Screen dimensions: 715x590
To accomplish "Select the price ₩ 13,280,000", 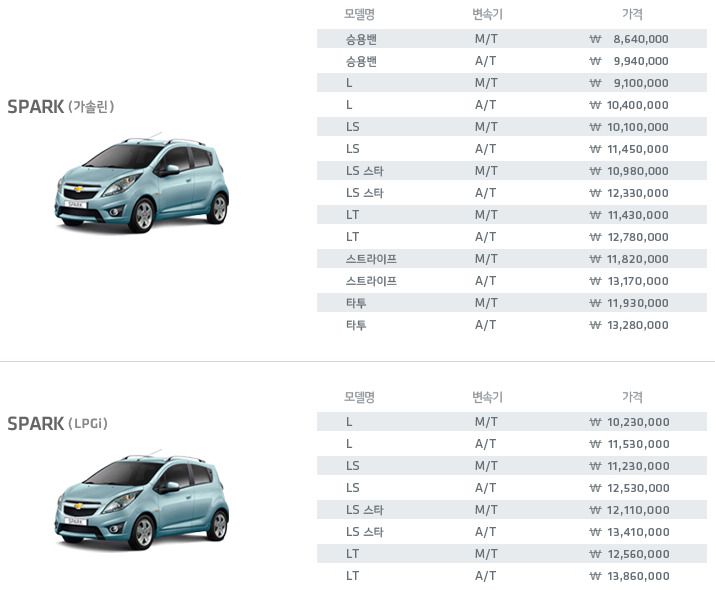I will [629, 325].
